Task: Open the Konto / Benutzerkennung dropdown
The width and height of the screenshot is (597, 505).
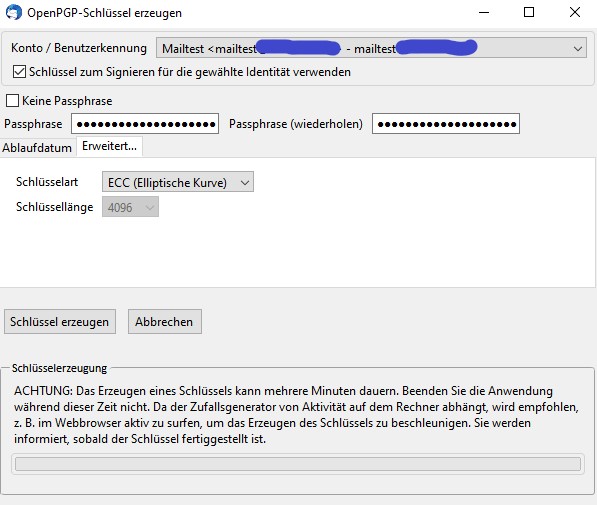Action: (x=371, y=48)
